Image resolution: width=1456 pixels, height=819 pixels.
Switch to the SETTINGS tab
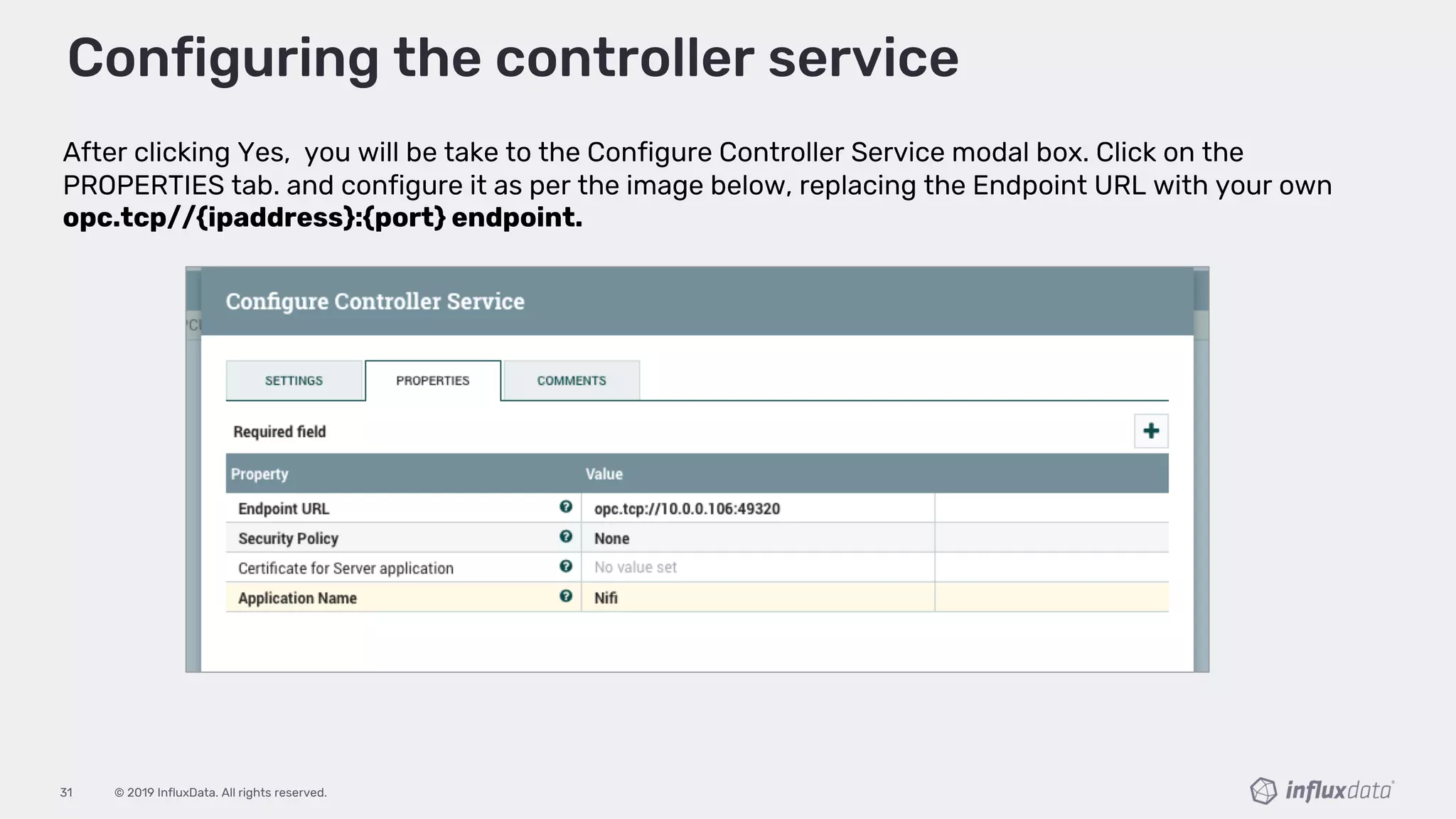click(x=294, y=381)
